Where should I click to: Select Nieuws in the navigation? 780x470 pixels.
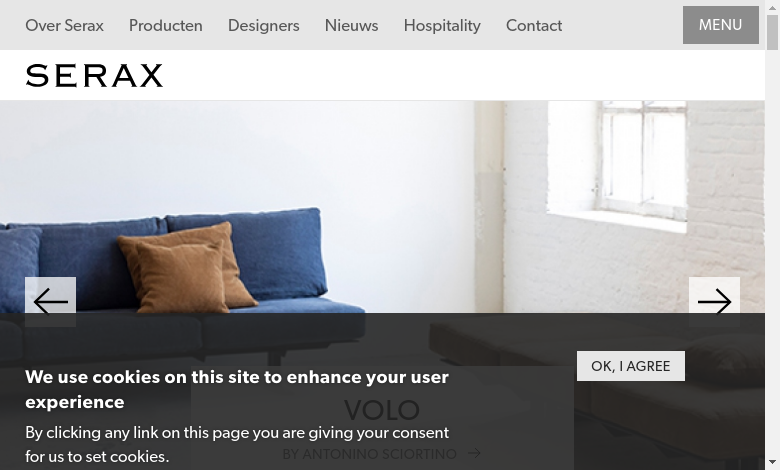351,25
